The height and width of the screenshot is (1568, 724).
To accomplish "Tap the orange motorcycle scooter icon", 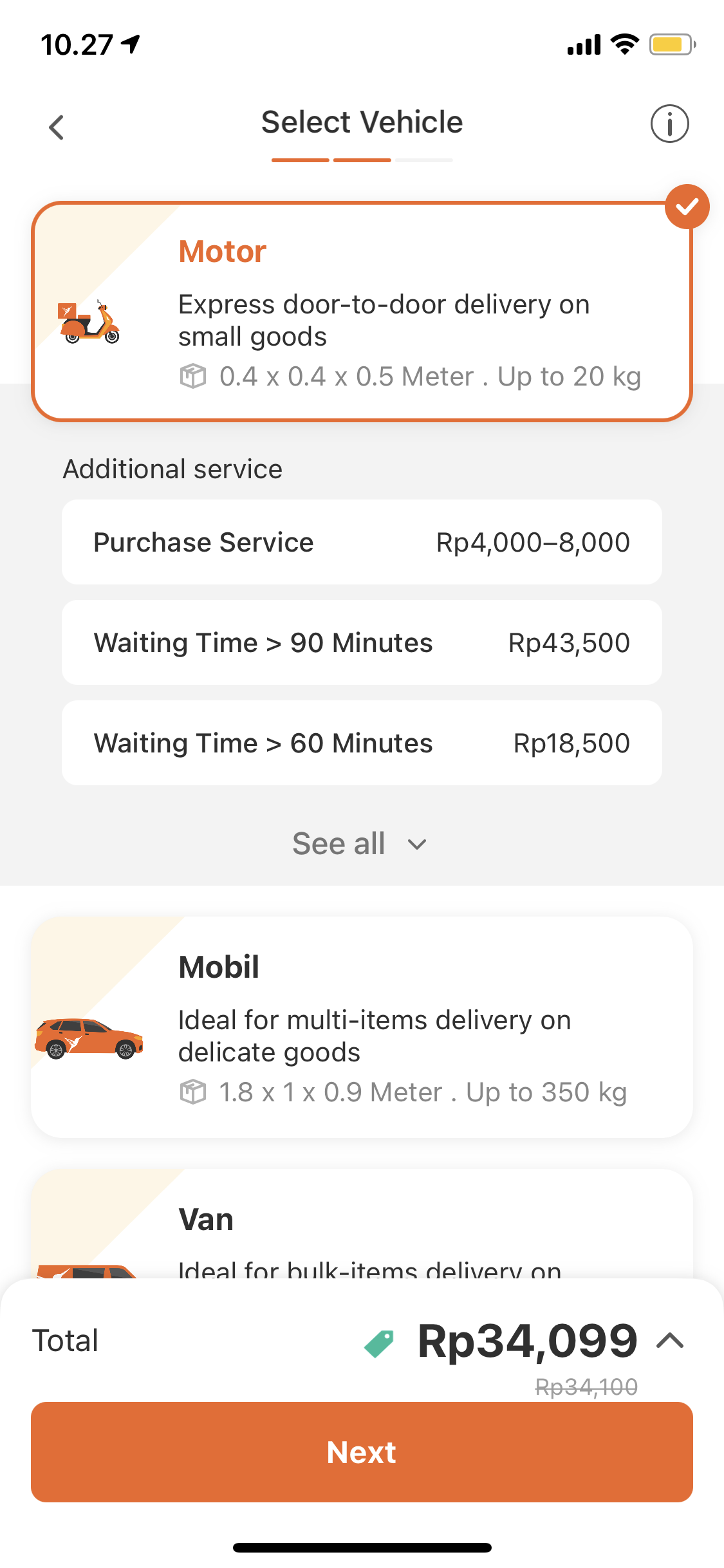I will click(89, 322).
